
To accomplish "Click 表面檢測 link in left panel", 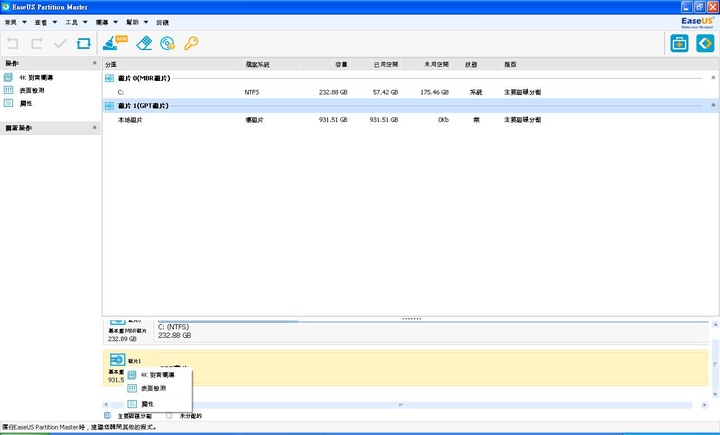I will pos(32,90).
